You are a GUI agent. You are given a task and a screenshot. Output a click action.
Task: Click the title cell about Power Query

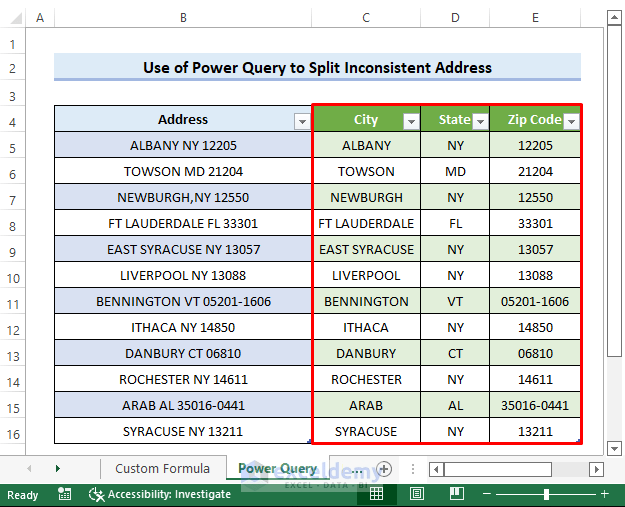tap(317, 67)
